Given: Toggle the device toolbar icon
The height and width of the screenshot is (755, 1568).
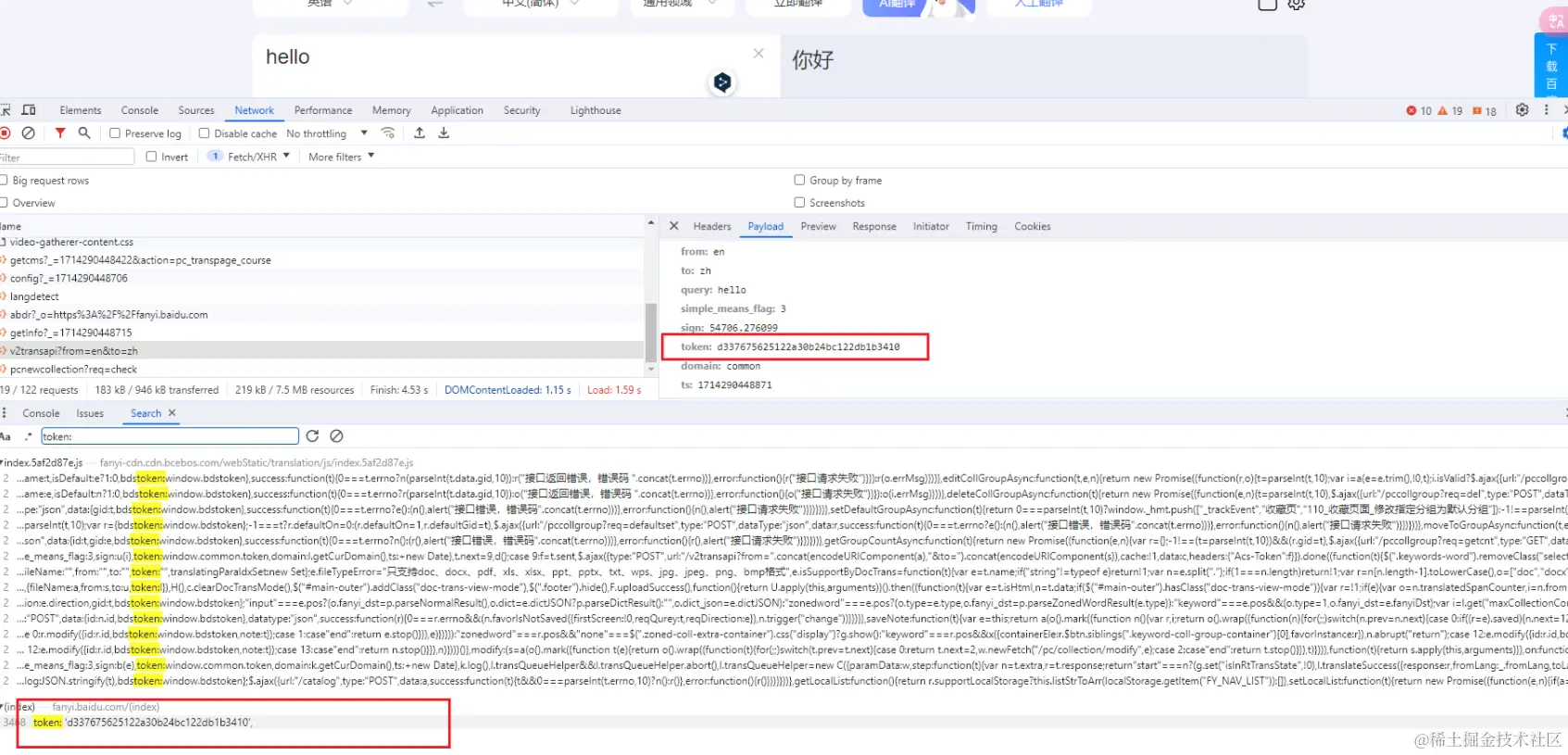Looking at the screenshot, I should click(29, 109).
